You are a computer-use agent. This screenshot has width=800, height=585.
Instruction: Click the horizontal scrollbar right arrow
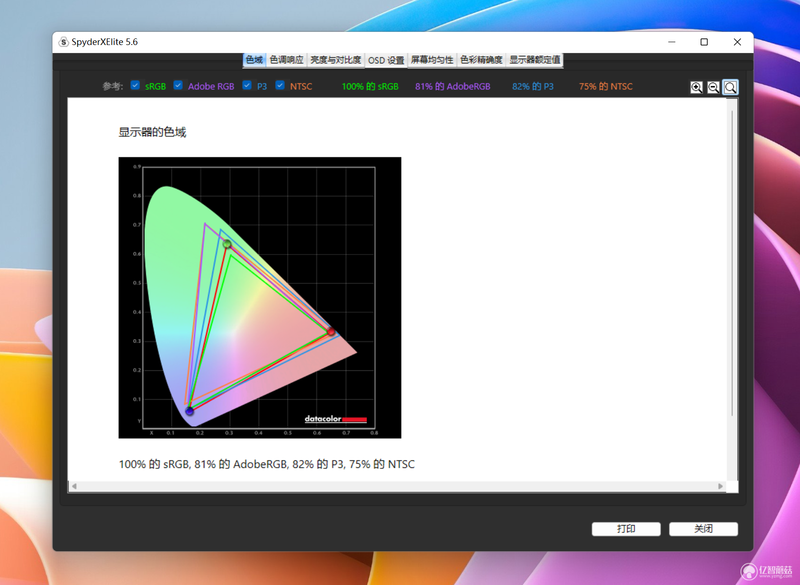(x=720, y=486)
